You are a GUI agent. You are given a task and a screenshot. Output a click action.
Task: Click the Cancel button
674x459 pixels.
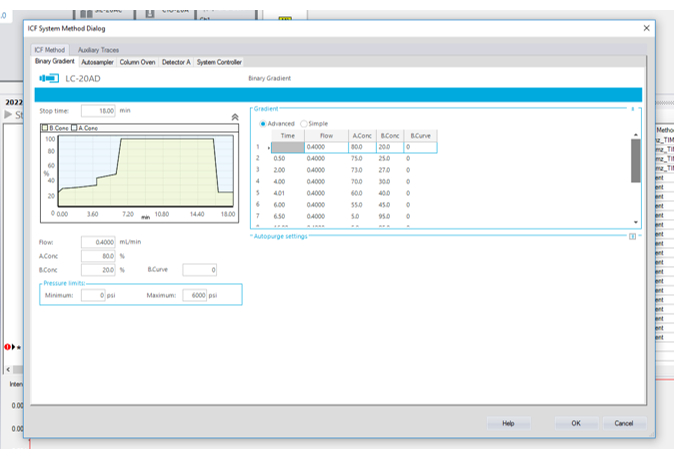pos(624,423)
